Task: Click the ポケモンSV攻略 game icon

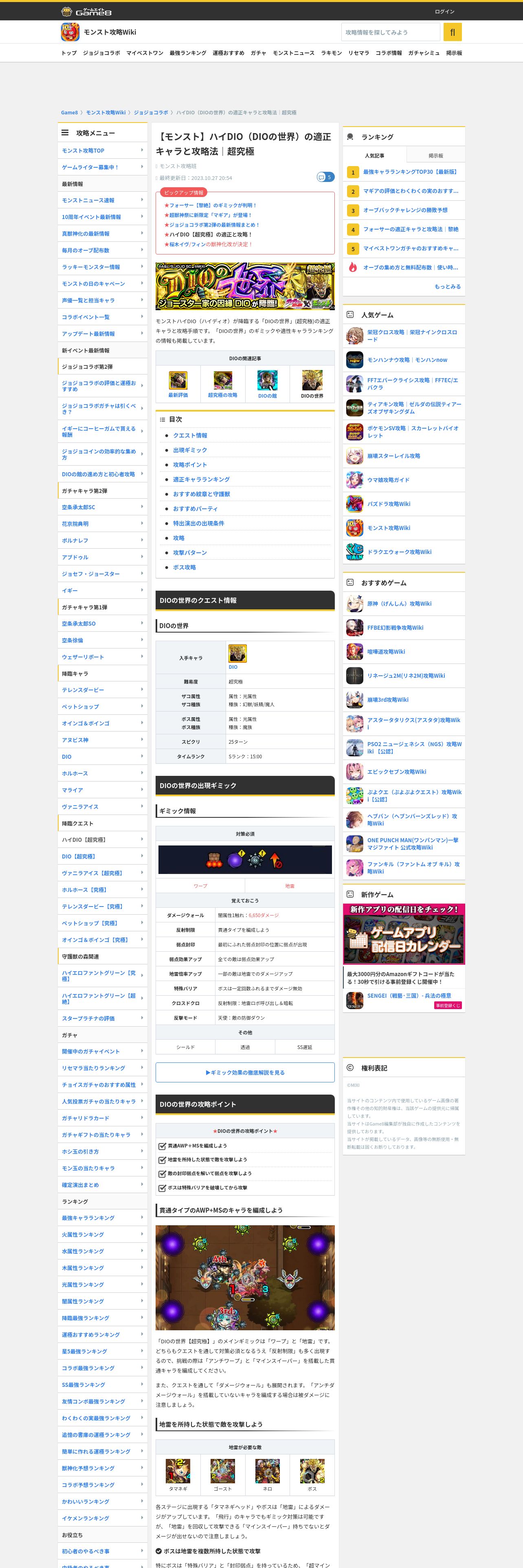Action: pyautogui.click(x=355, y=431)
